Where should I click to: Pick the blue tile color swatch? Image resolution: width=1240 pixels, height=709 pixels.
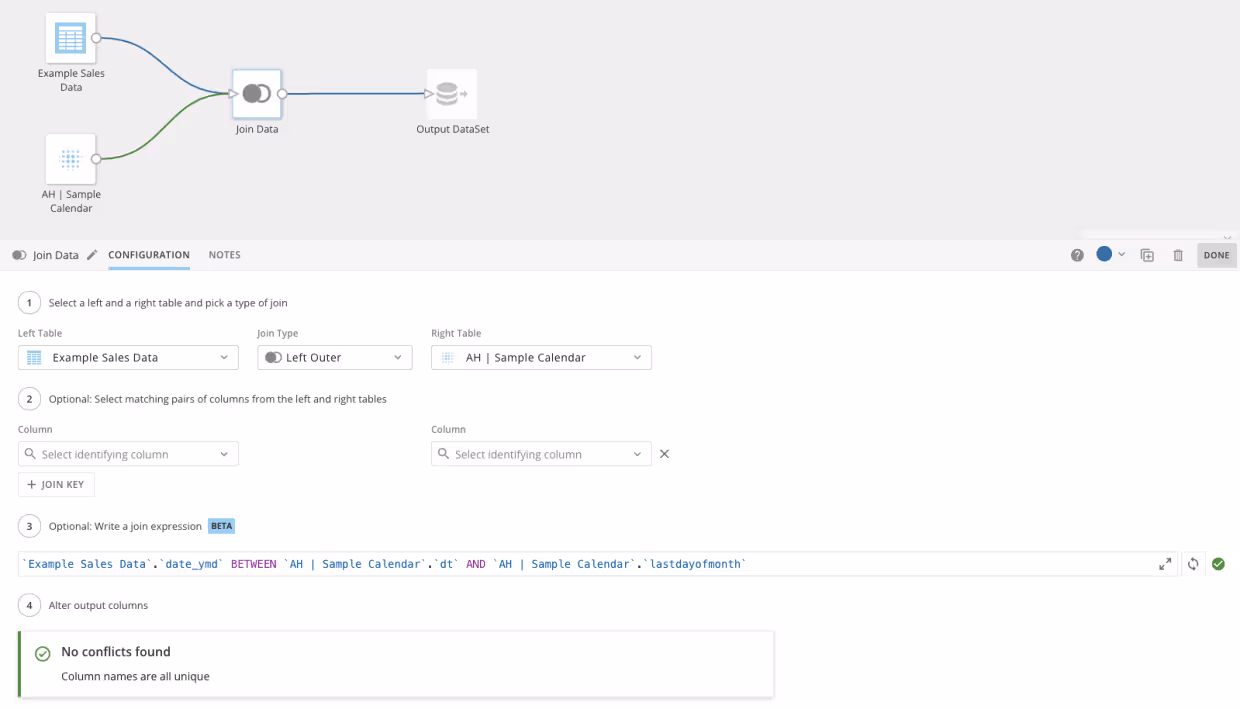(1104, 254)
